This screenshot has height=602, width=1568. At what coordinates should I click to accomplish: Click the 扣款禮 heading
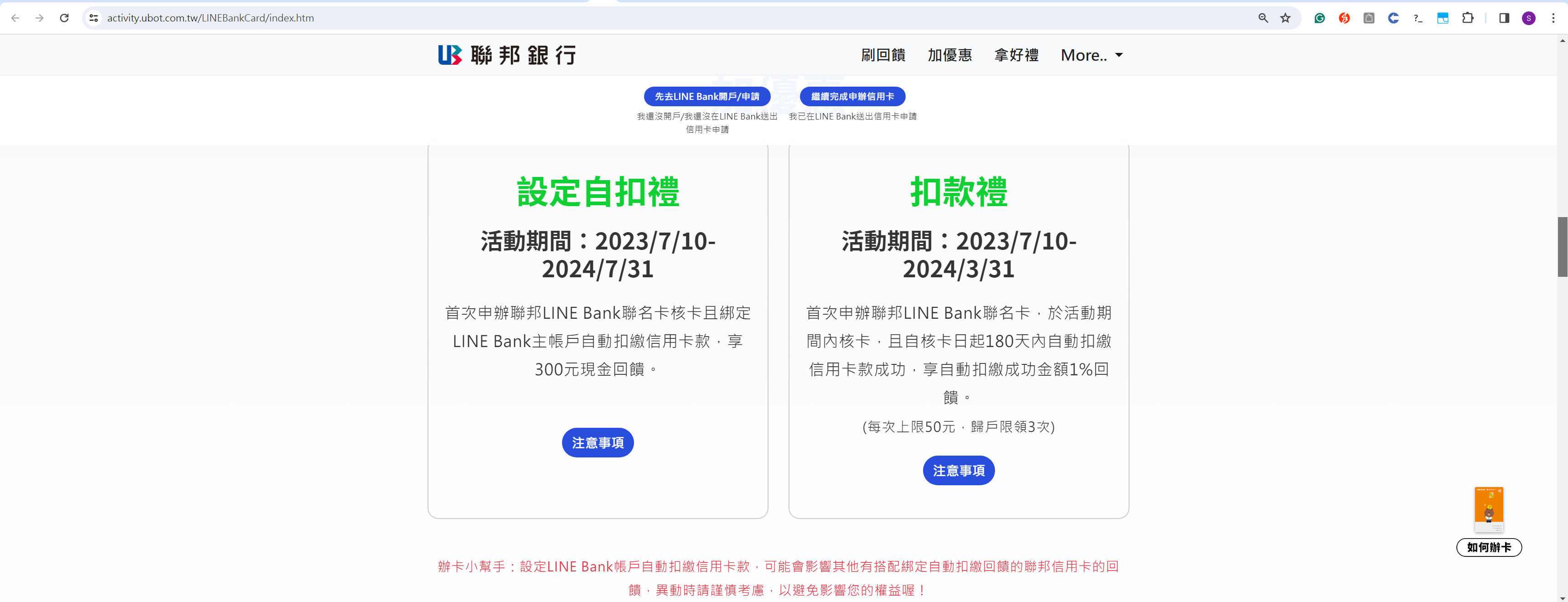[x=958, y=192]
